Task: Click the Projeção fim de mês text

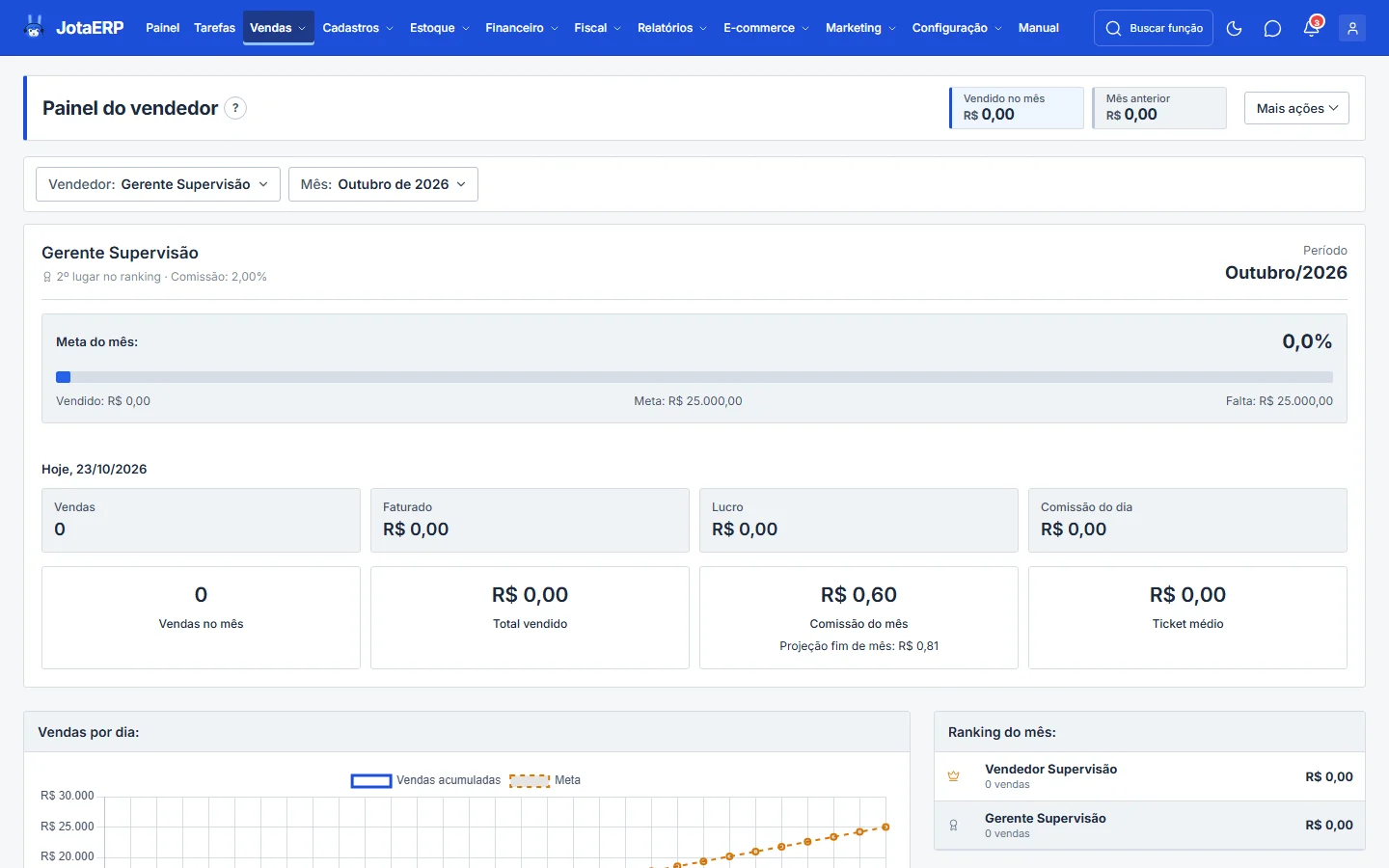Action: coord(858,646)
